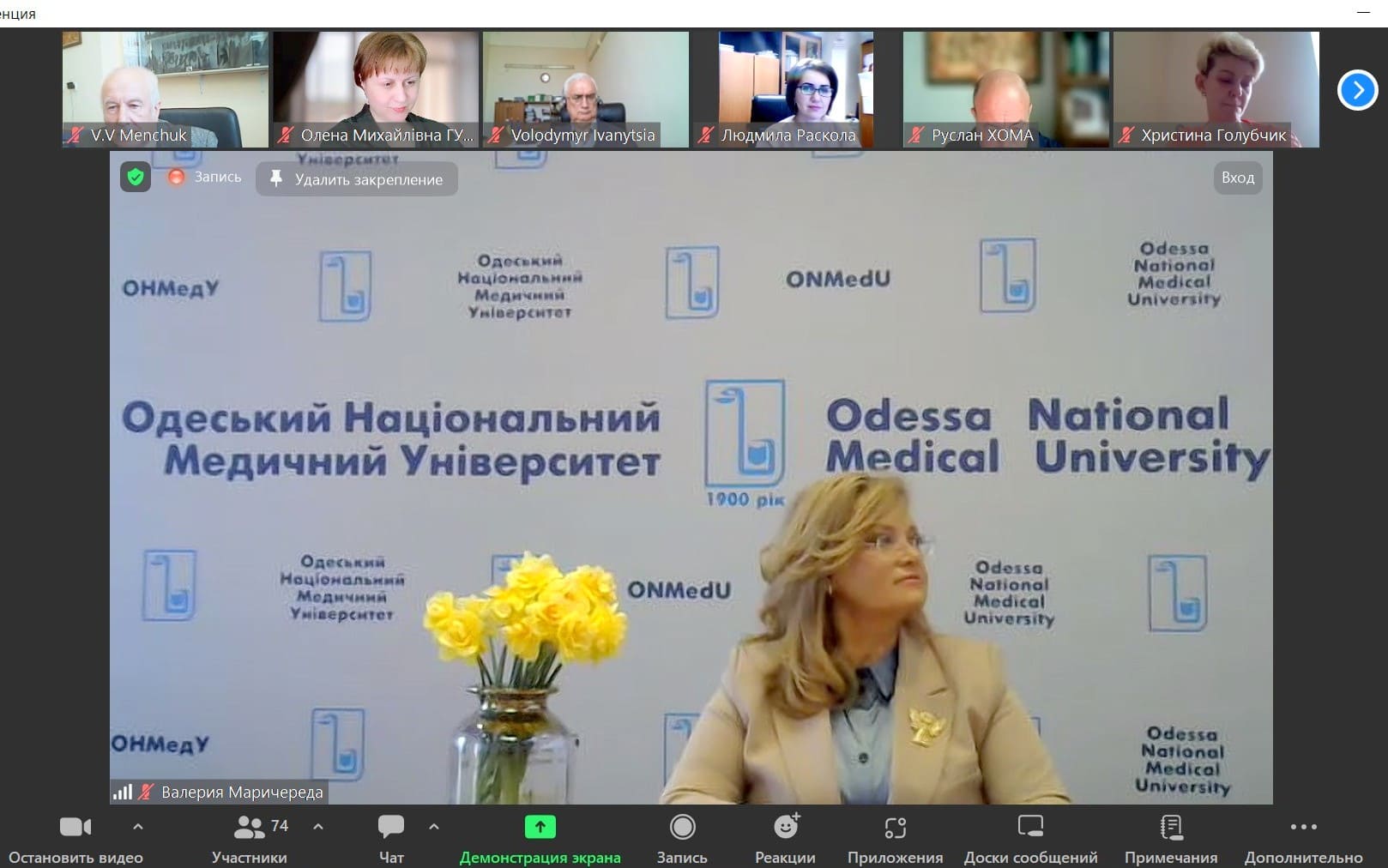
Task: Click the Валерия Маричереда name label
Action: click(242, 793)
